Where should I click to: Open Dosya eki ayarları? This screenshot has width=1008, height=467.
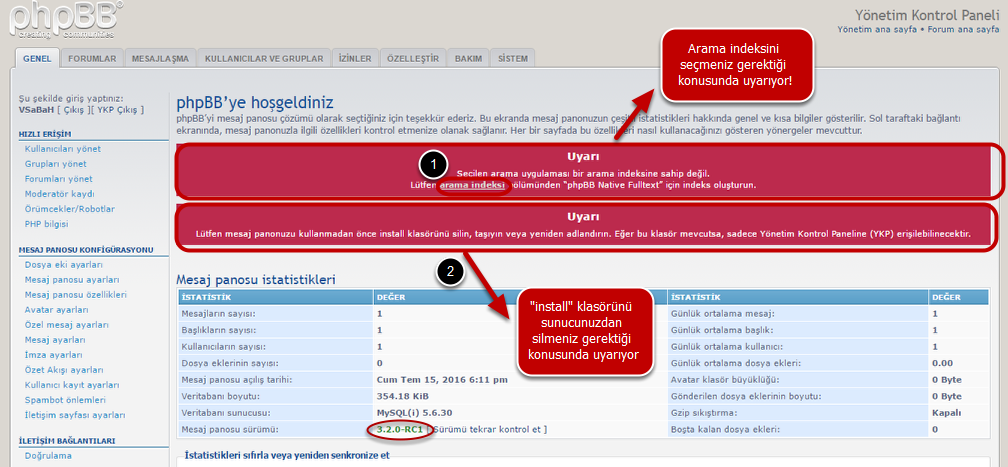64,264
